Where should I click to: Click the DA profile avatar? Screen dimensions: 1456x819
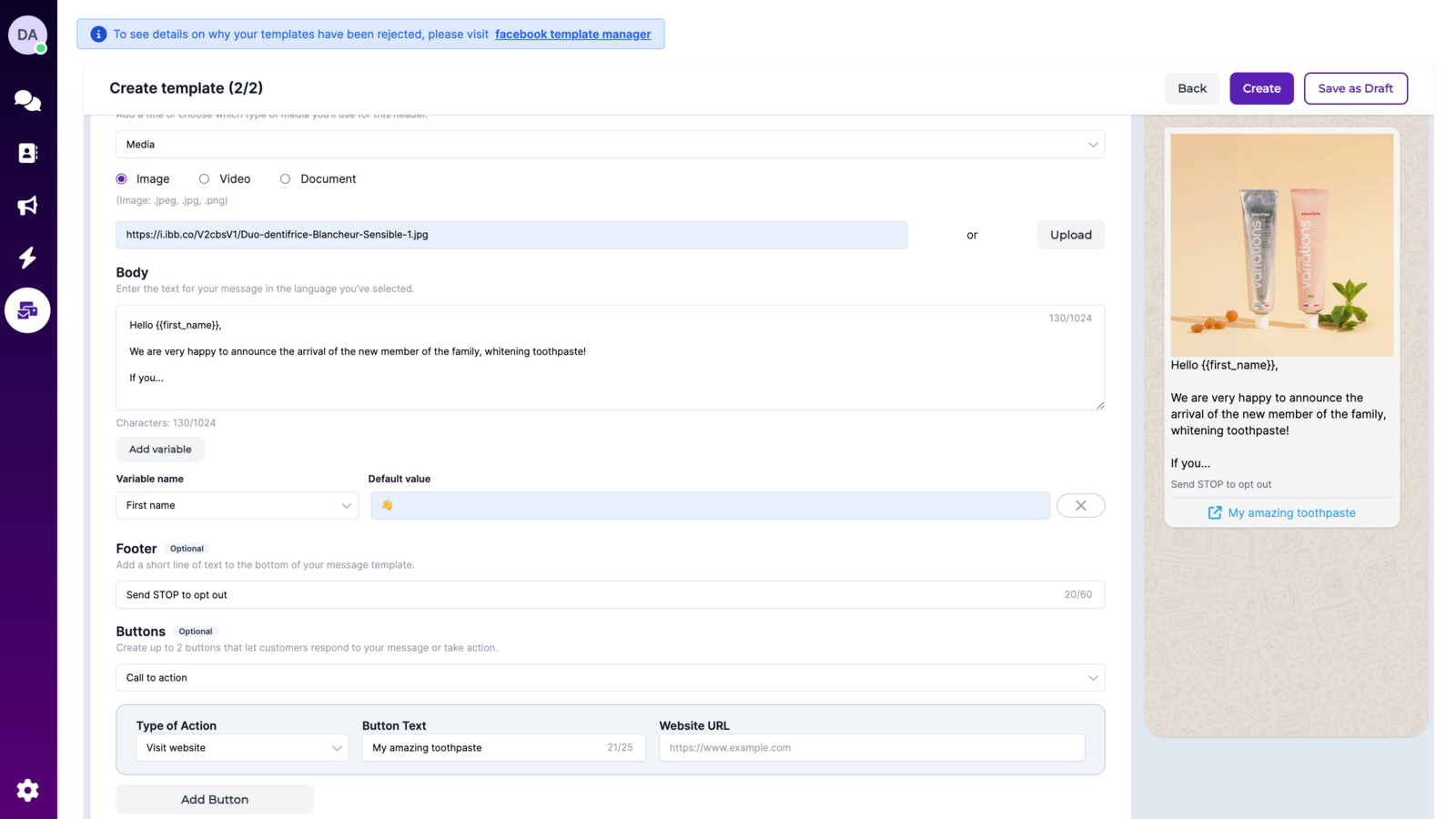tap(27, 35)
